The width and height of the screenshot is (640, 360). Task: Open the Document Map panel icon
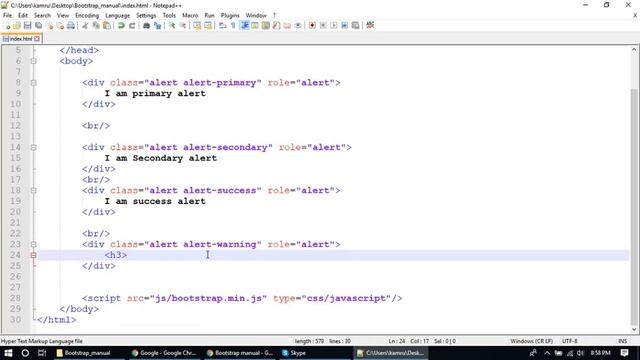coord(266,25)
